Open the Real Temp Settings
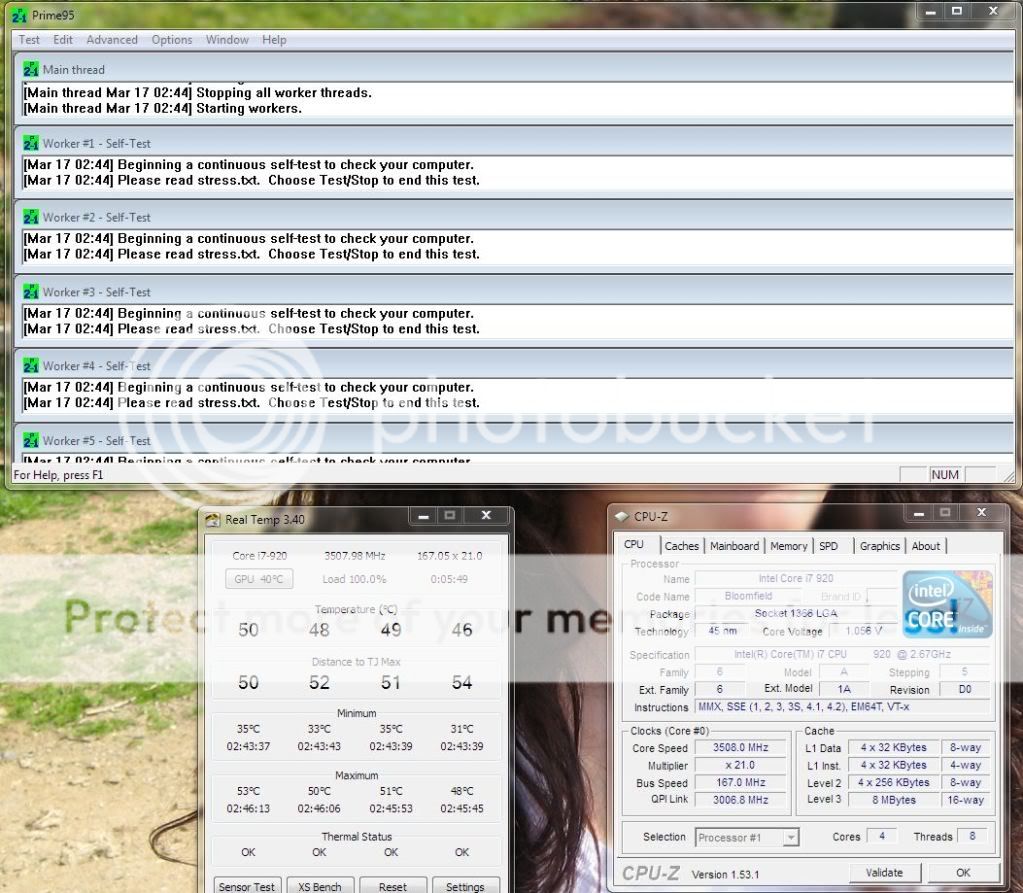Viewport: 1023px width, 893px height. [x=466, y=886]
